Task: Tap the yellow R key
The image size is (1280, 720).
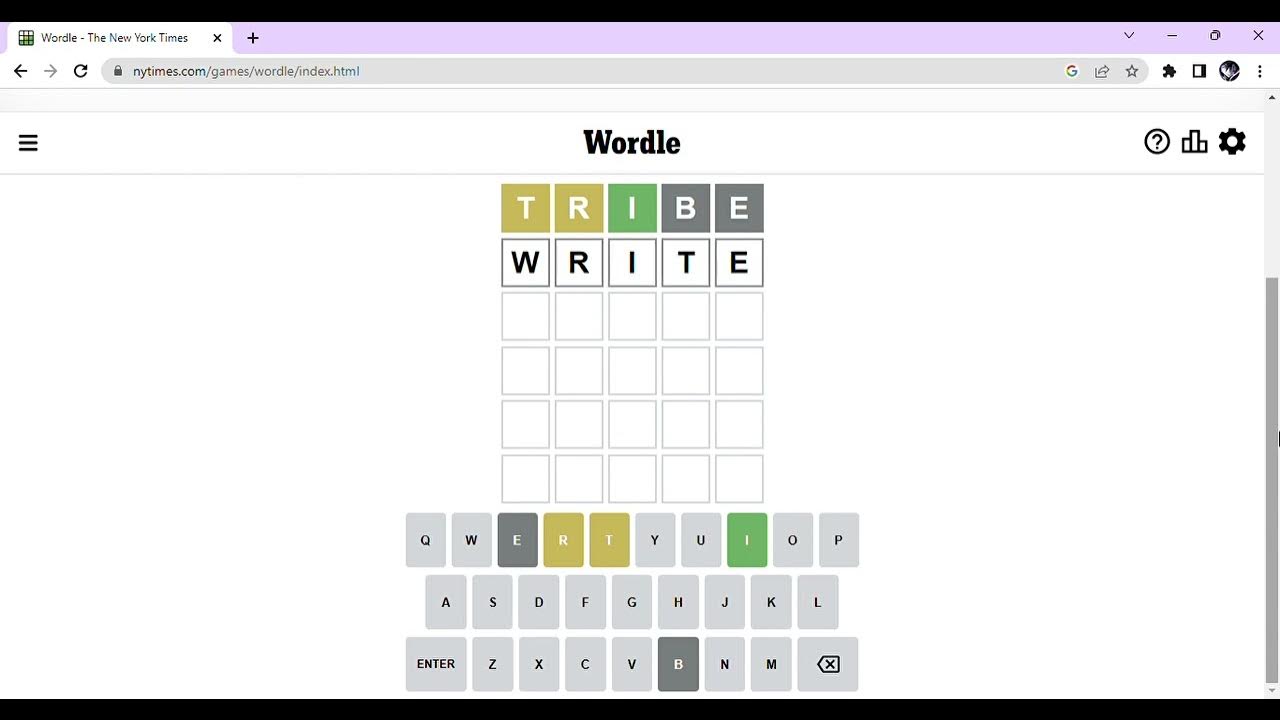Action: [563, 540]
